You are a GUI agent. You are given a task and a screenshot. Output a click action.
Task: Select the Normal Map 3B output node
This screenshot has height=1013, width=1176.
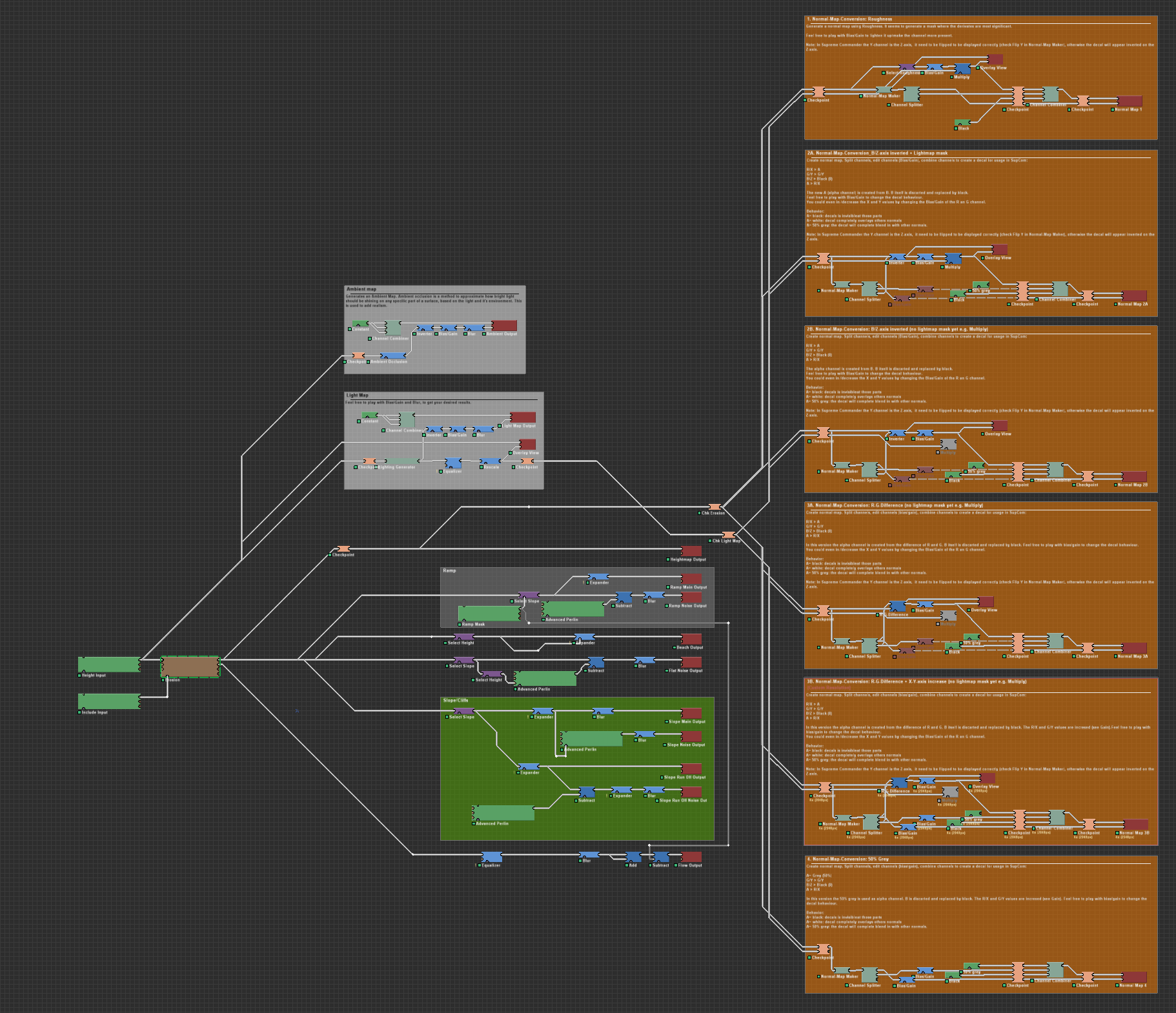tap(1136, 824)
